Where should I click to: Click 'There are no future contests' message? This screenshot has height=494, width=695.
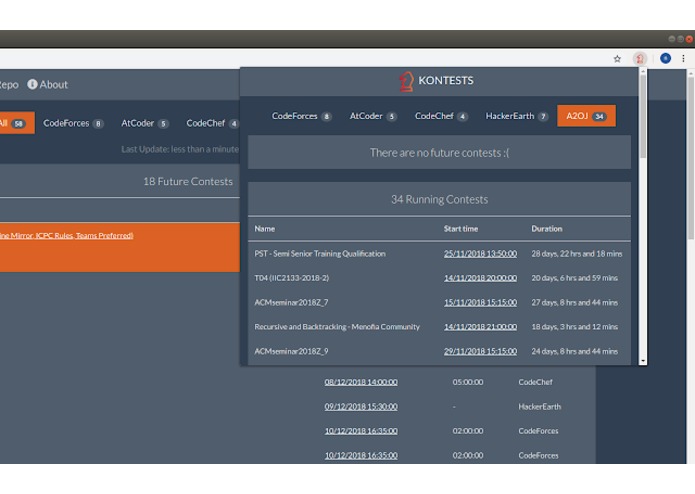tap(439, 153)
